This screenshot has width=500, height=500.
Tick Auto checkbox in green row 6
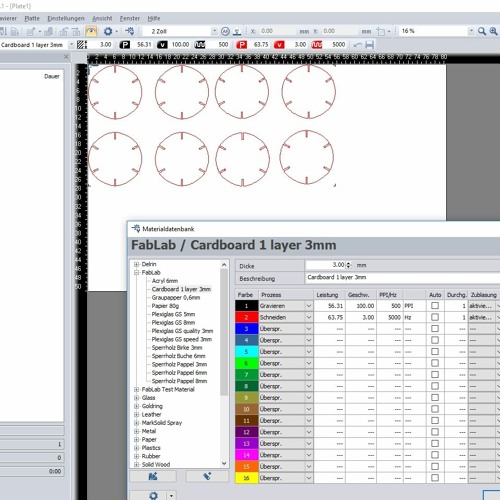click(435, 363)
